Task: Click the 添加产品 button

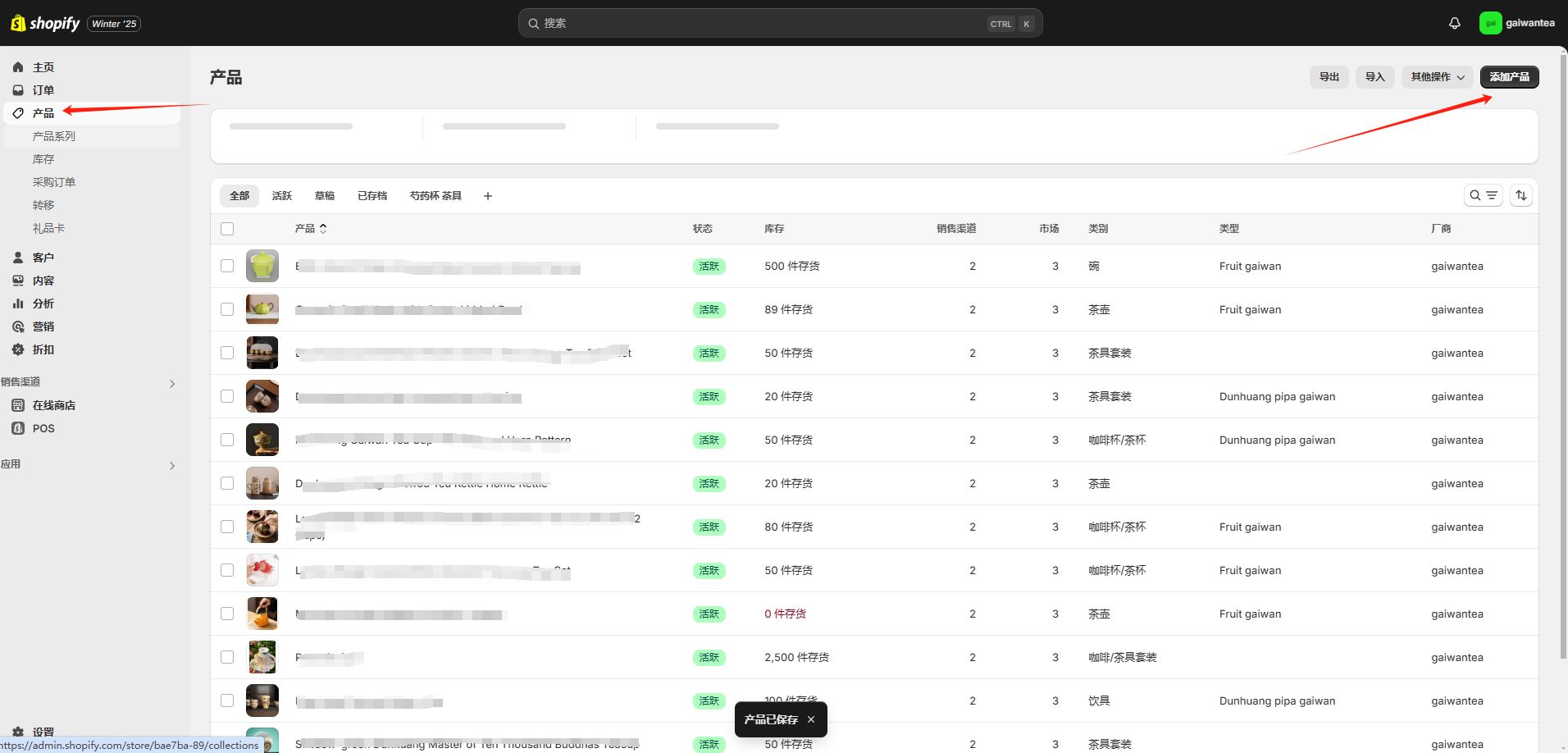Action: coord(1509,77)
